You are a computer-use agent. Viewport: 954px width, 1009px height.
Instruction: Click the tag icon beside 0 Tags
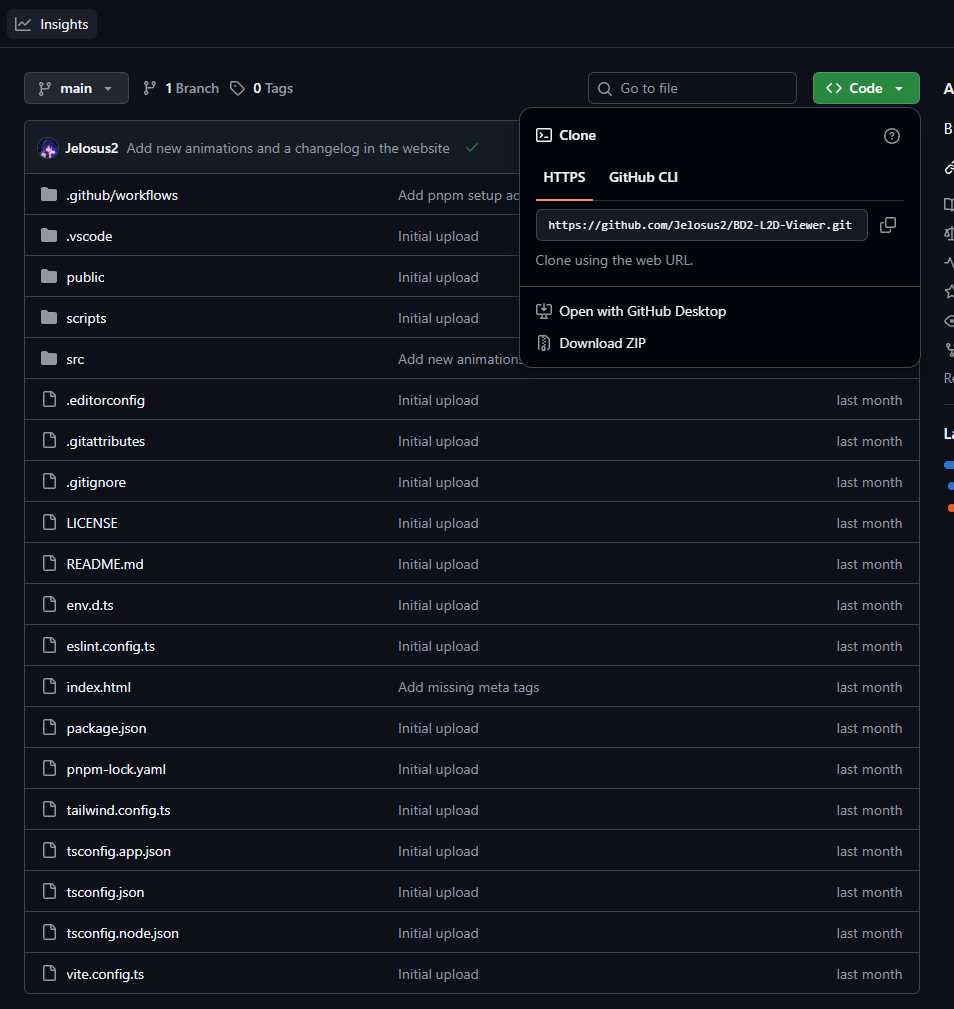click(237, 88)
